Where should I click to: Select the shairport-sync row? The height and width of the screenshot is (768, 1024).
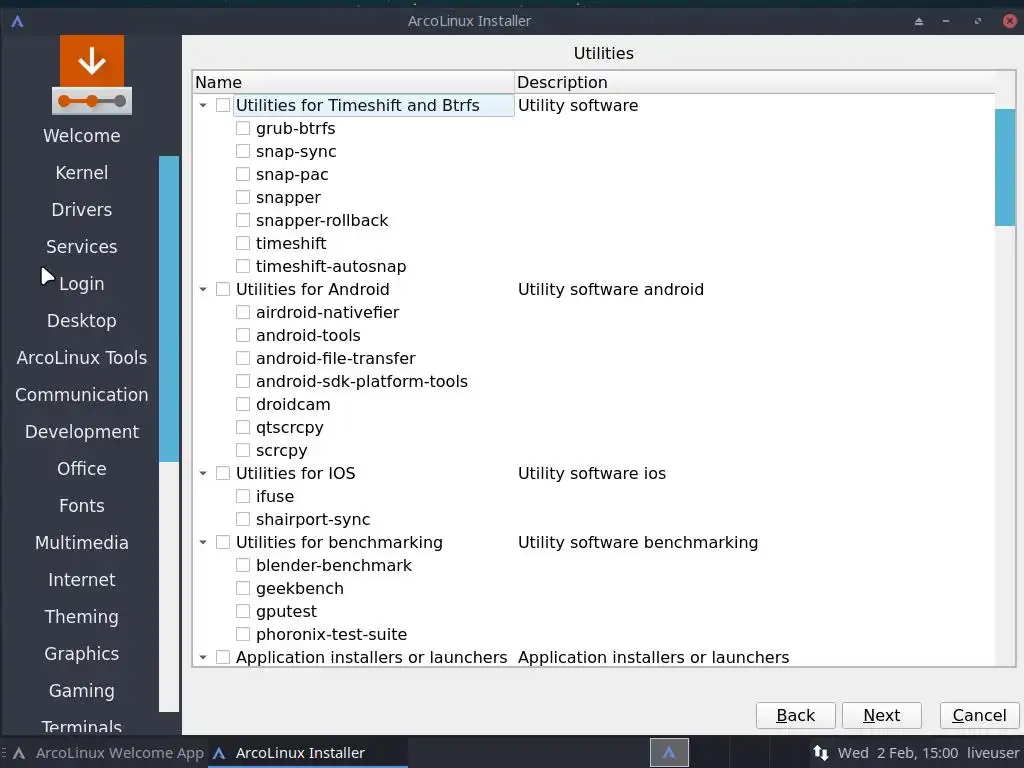point(313,519)
